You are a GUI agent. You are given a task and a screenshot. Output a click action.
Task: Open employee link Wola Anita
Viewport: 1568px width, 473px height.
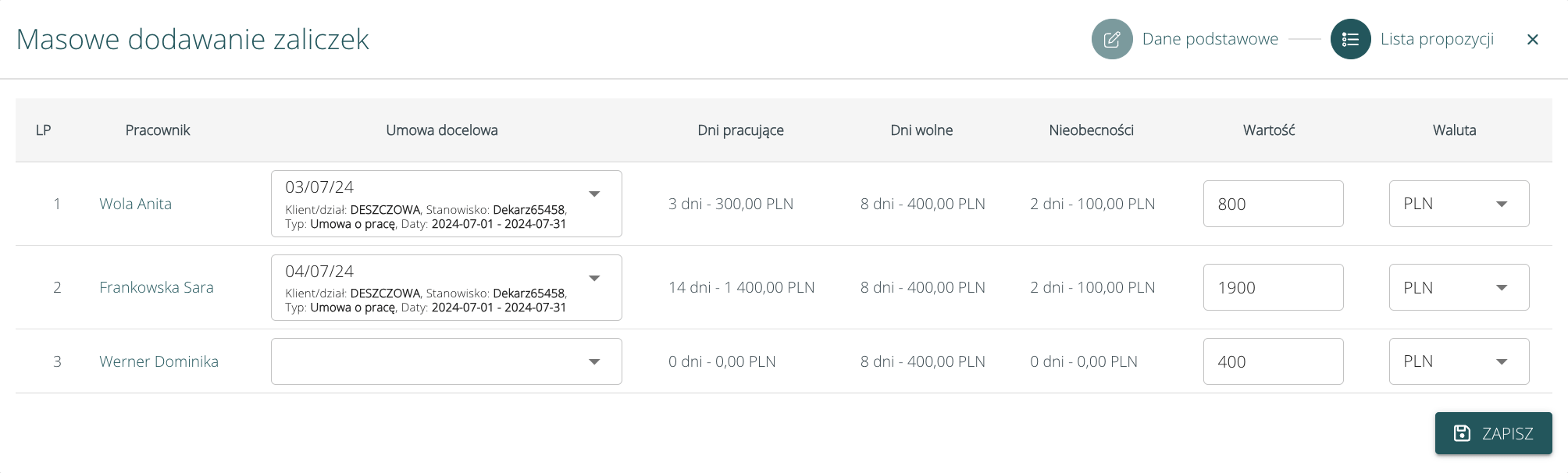[x=135, y=204]
